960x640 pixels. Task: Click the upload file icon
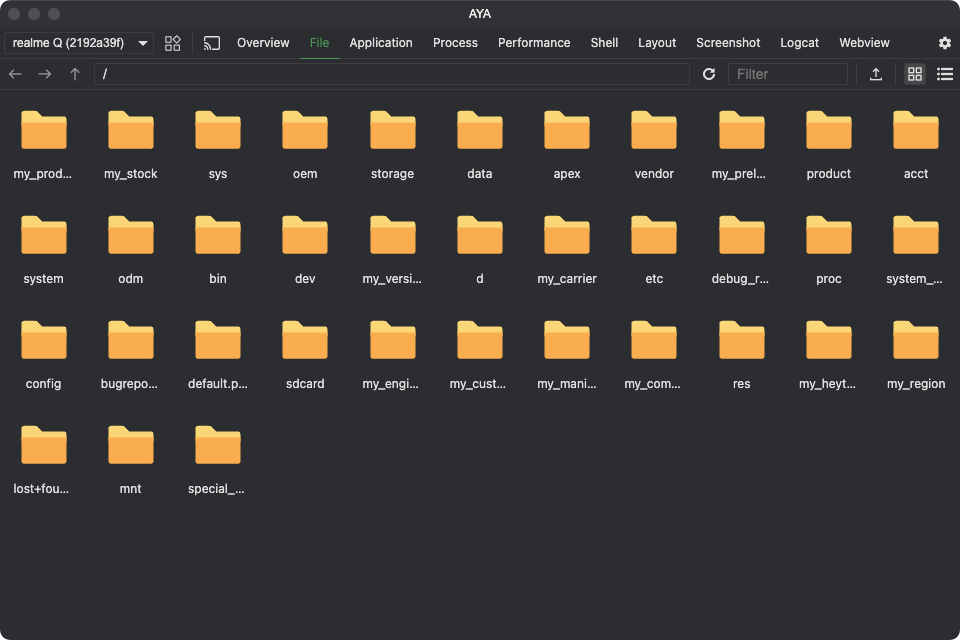pos(876,74)
